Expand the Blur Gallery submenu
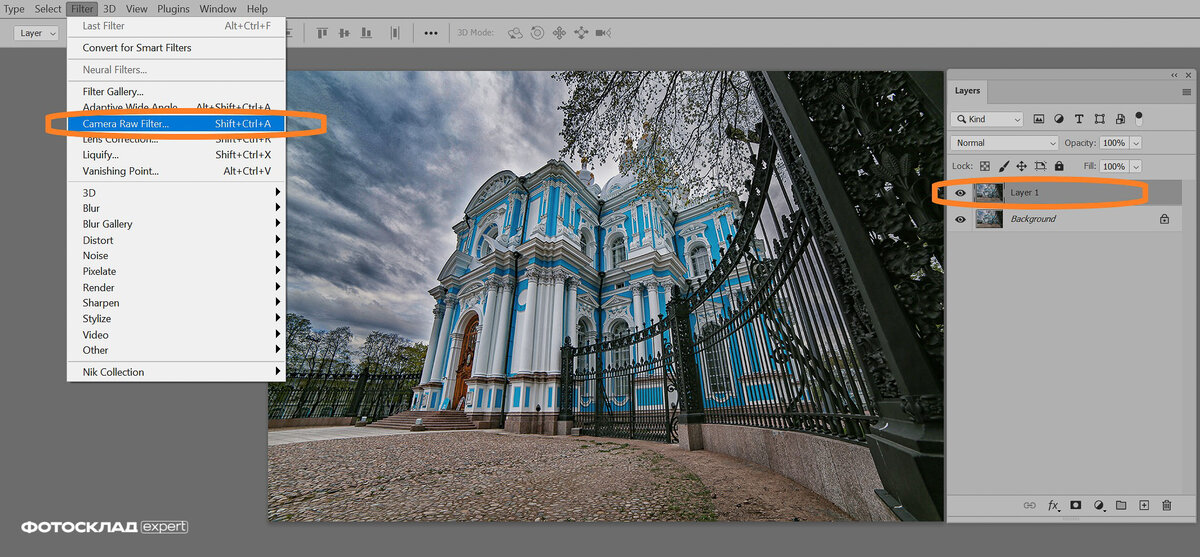1200x557 pixels. tap(176, 224)
